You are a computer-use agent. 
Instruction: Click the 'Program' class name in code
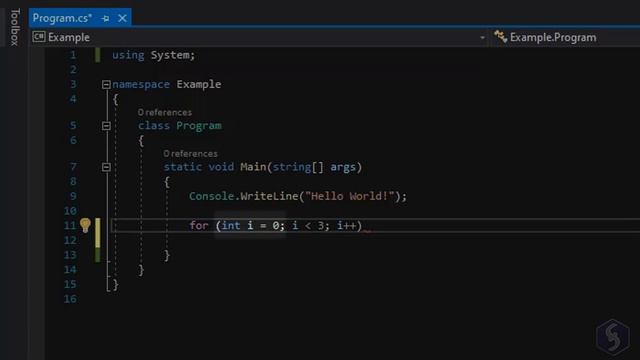(199, 126)
